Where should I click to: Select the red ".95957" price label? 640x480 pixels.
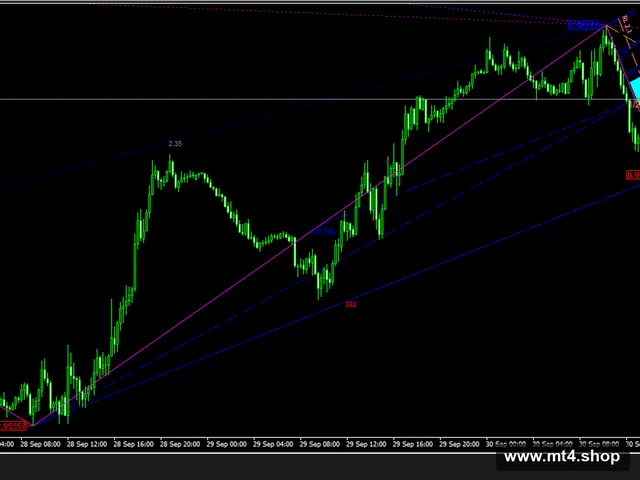13,427
